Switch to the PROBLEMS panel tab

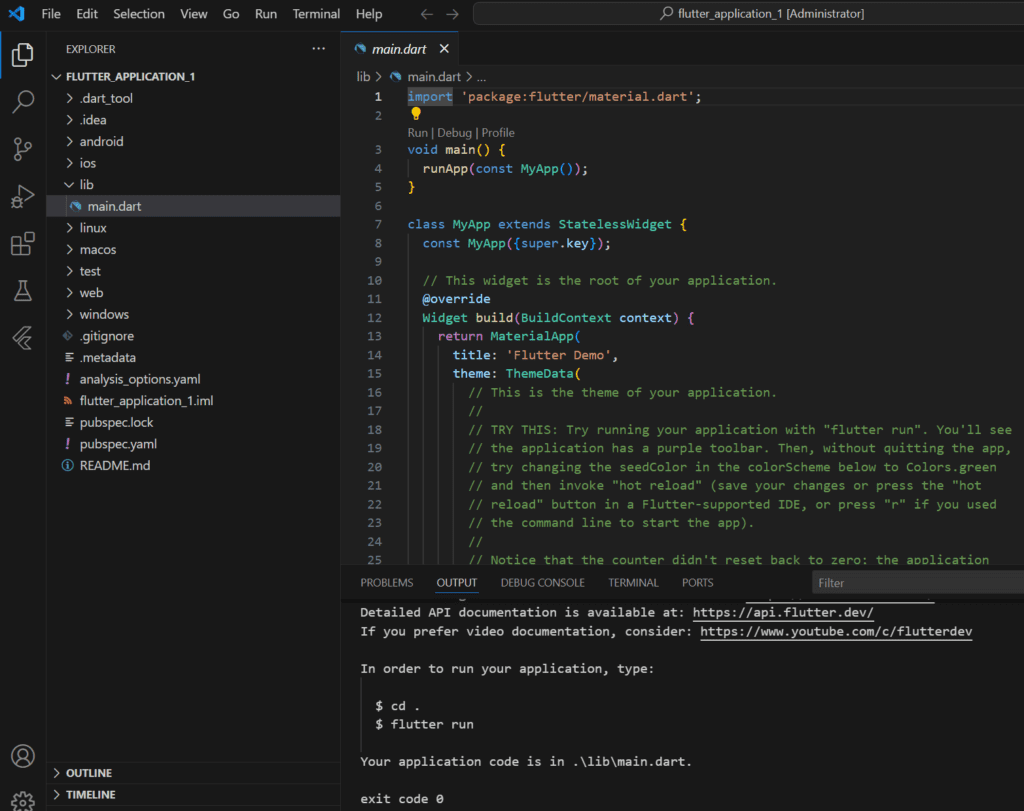(386, 582)
